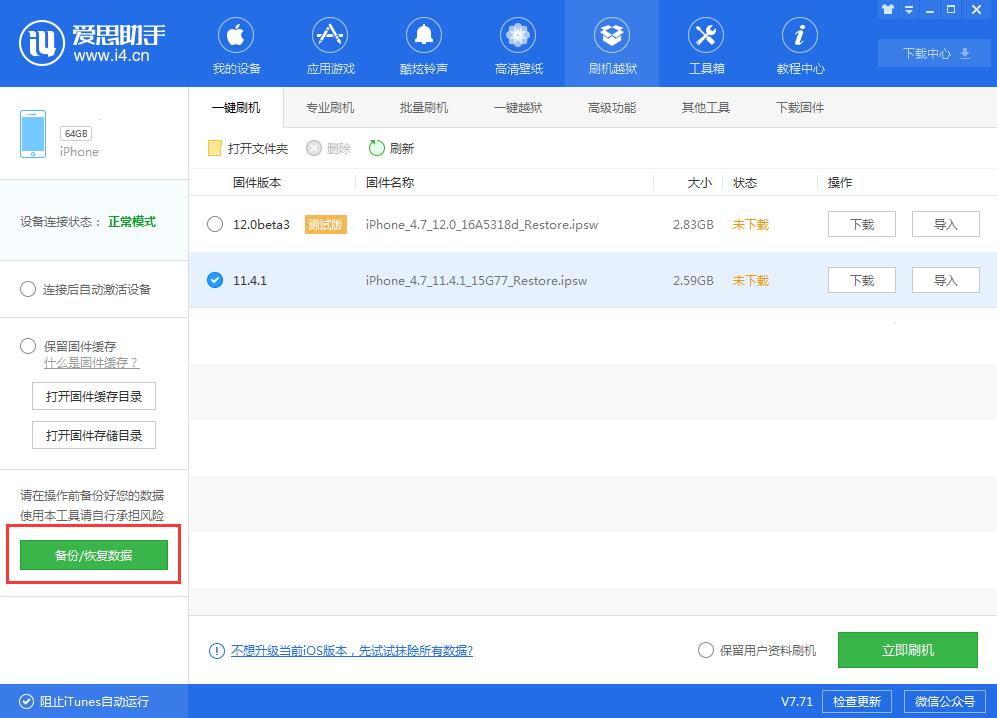Open the 我的设备 (My Device) section
This screenshot has height=718, width=997.
236,44
